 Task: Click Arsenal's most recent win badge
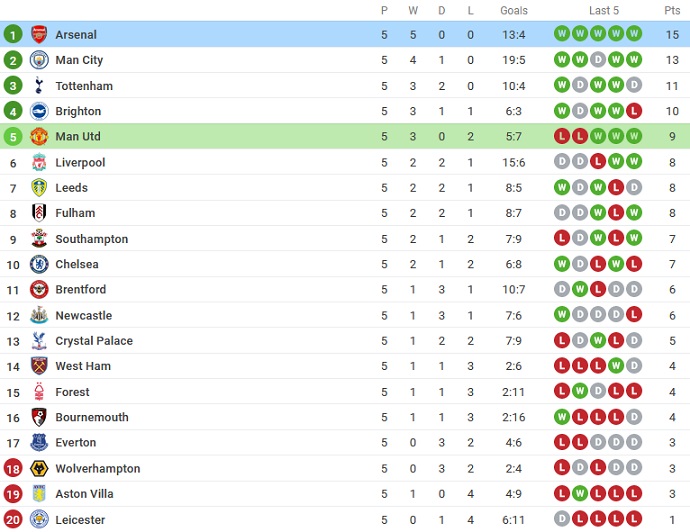(634, 34)
